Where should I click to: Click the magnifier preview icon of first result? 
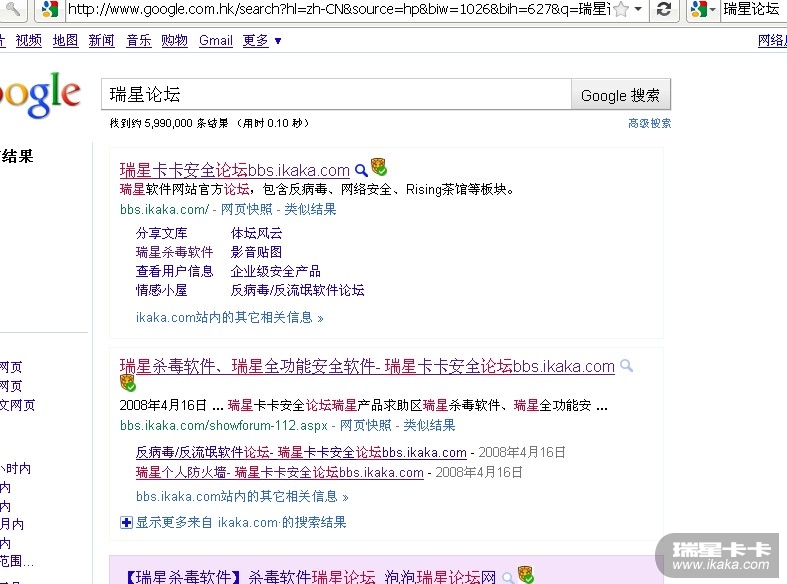(361, 171)
